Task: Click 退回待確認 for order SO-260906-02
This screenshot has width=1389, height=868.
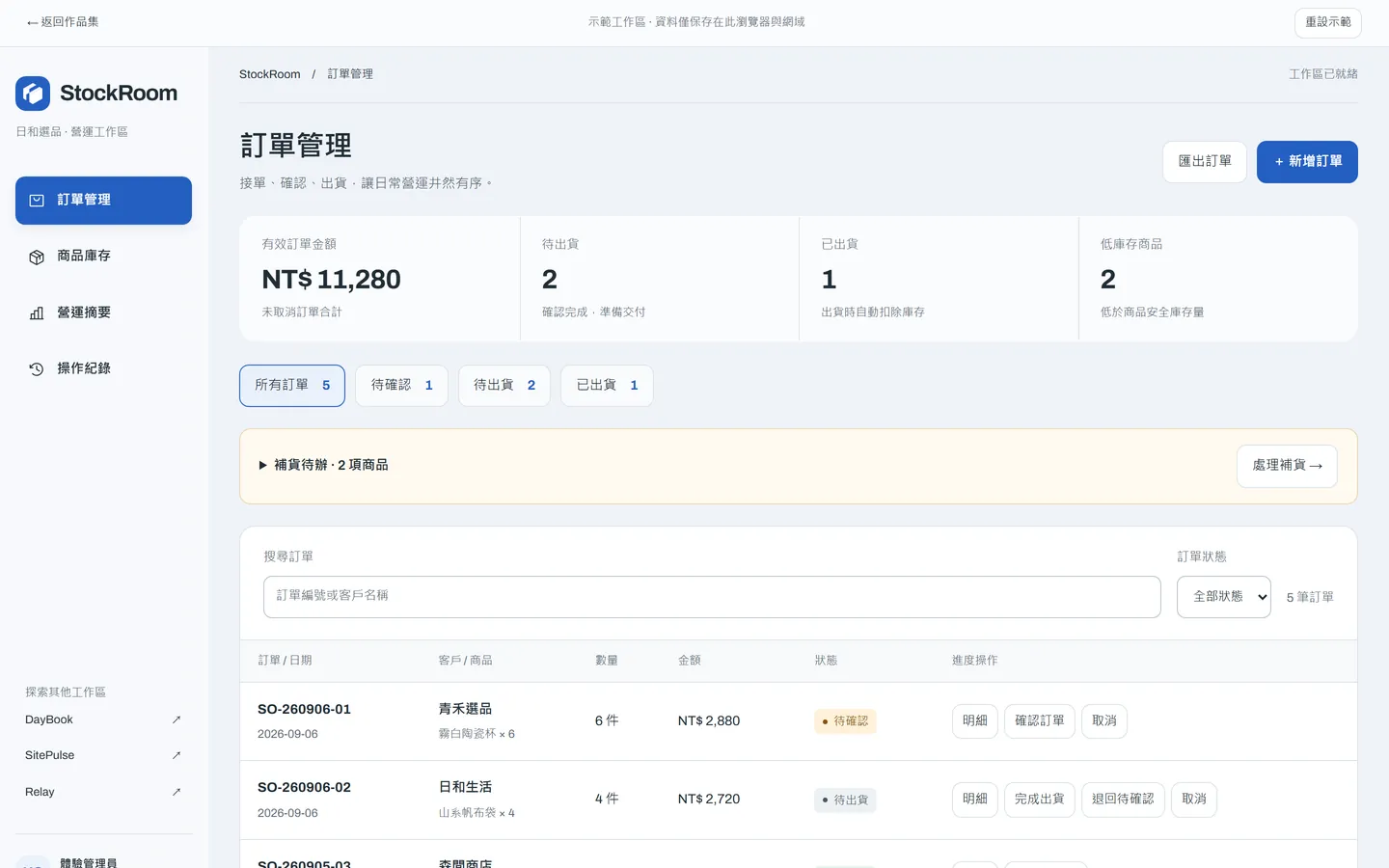Action: [1123, 800]
